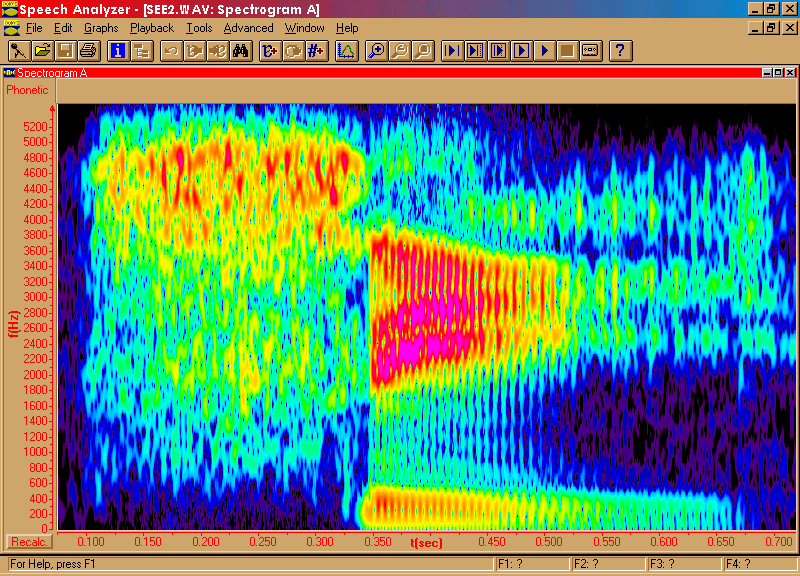The height and width of the screenshot is (576, 800).
Task: Zoom out with the minus magnifier
Action: [400, 51]
